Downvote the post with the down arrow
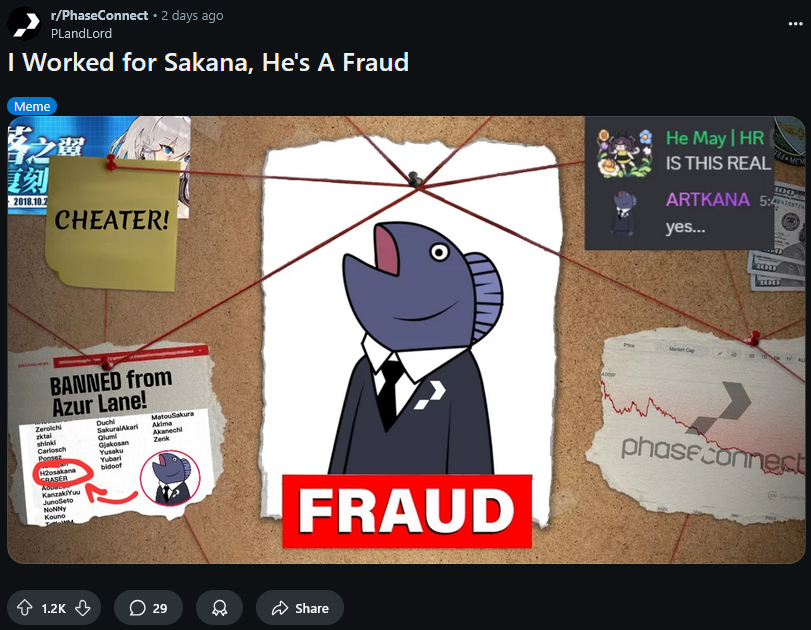 point(83,608)
